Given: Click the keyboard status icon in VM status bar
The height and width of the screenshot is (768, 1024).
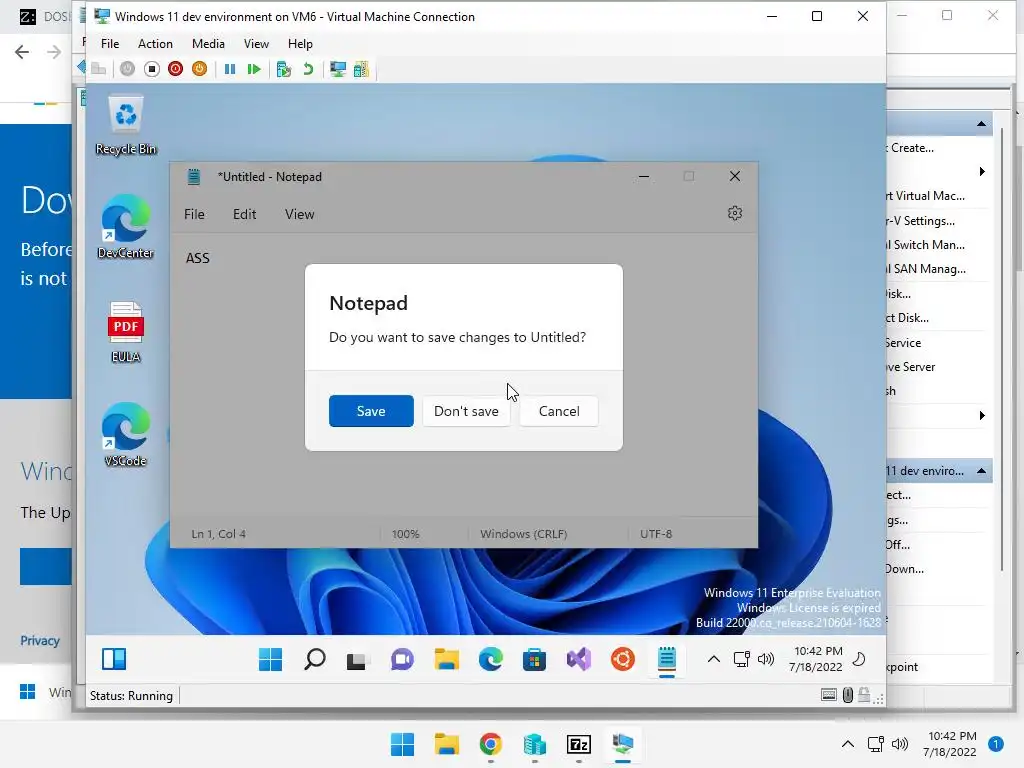Looking at the screenshot, I should [x=829, y=695].
